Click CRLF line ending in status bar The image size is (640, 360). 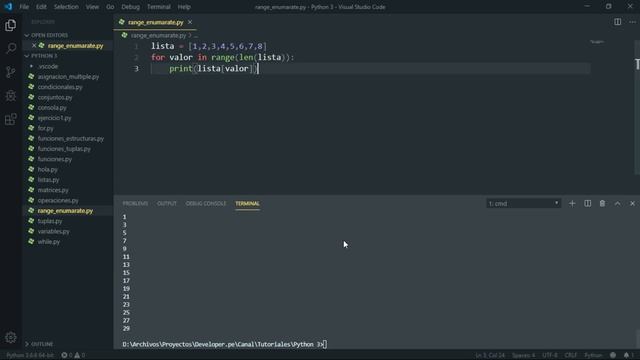(571, 355)
